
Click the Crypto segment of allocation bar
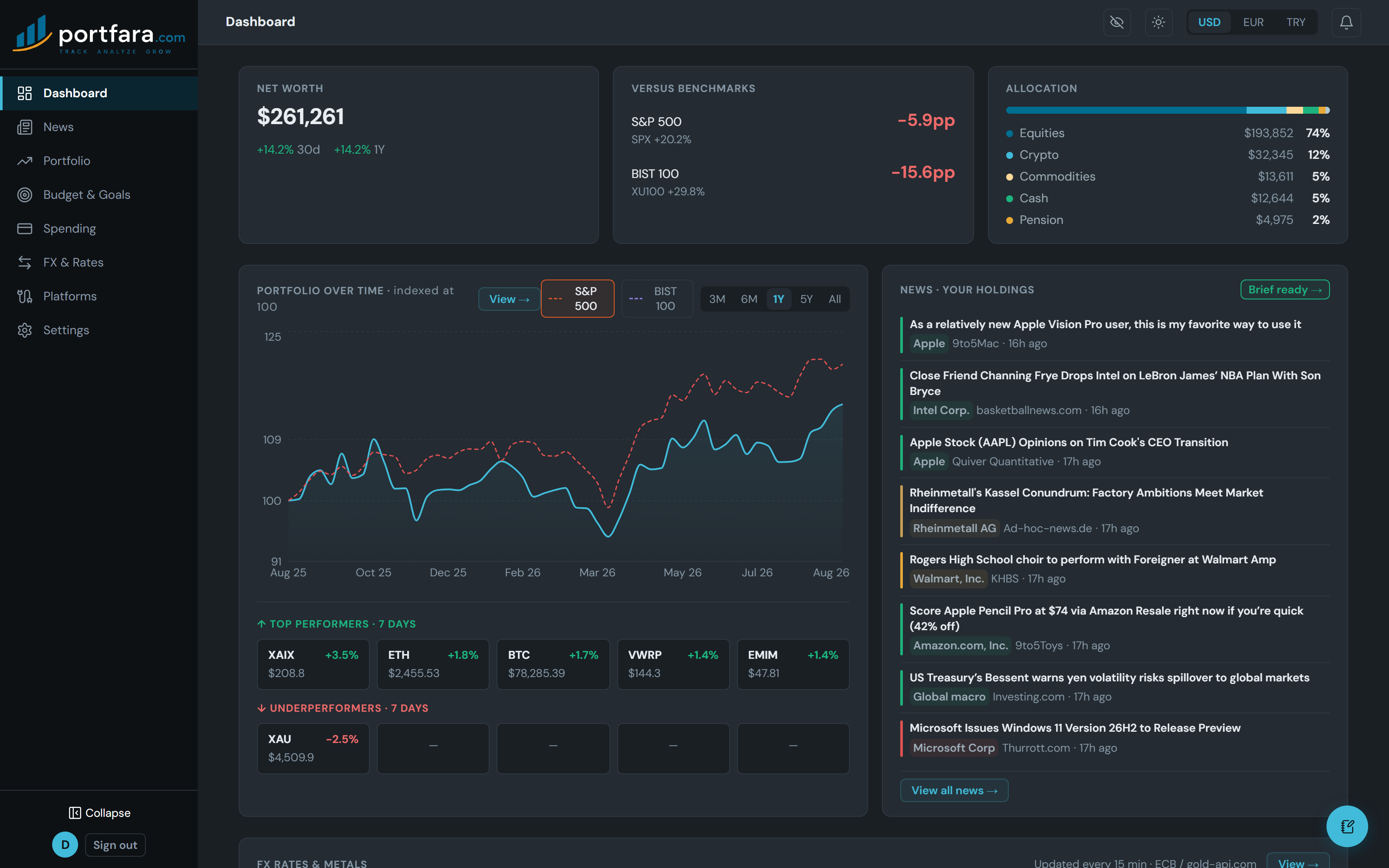click(x=1266, y=110)
